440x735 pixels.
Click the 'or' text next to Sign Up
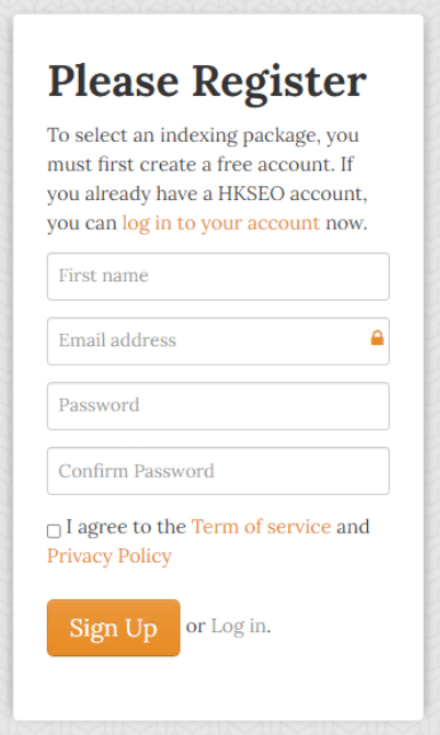coord(195,627)
